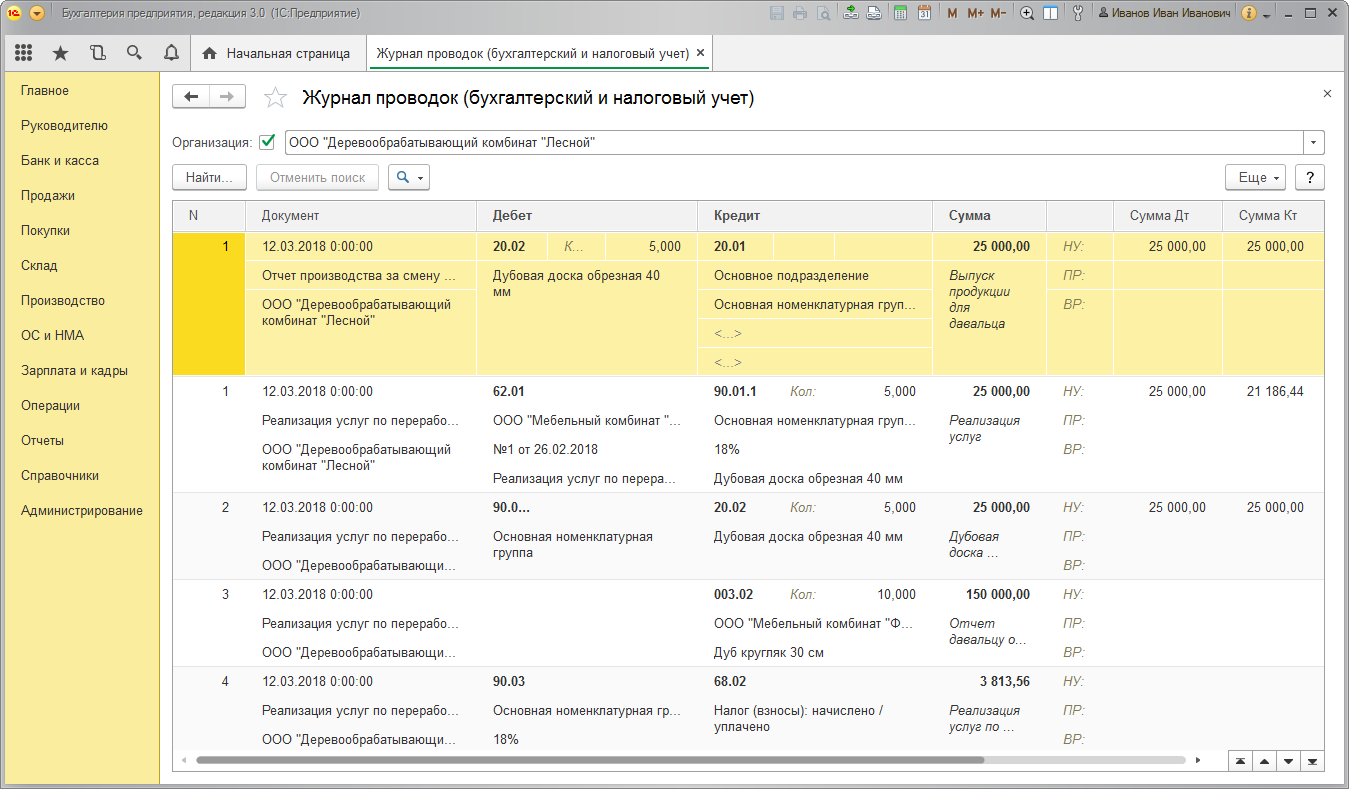
Task: Open the History icon in the tools panel
Action: (97, 53)
